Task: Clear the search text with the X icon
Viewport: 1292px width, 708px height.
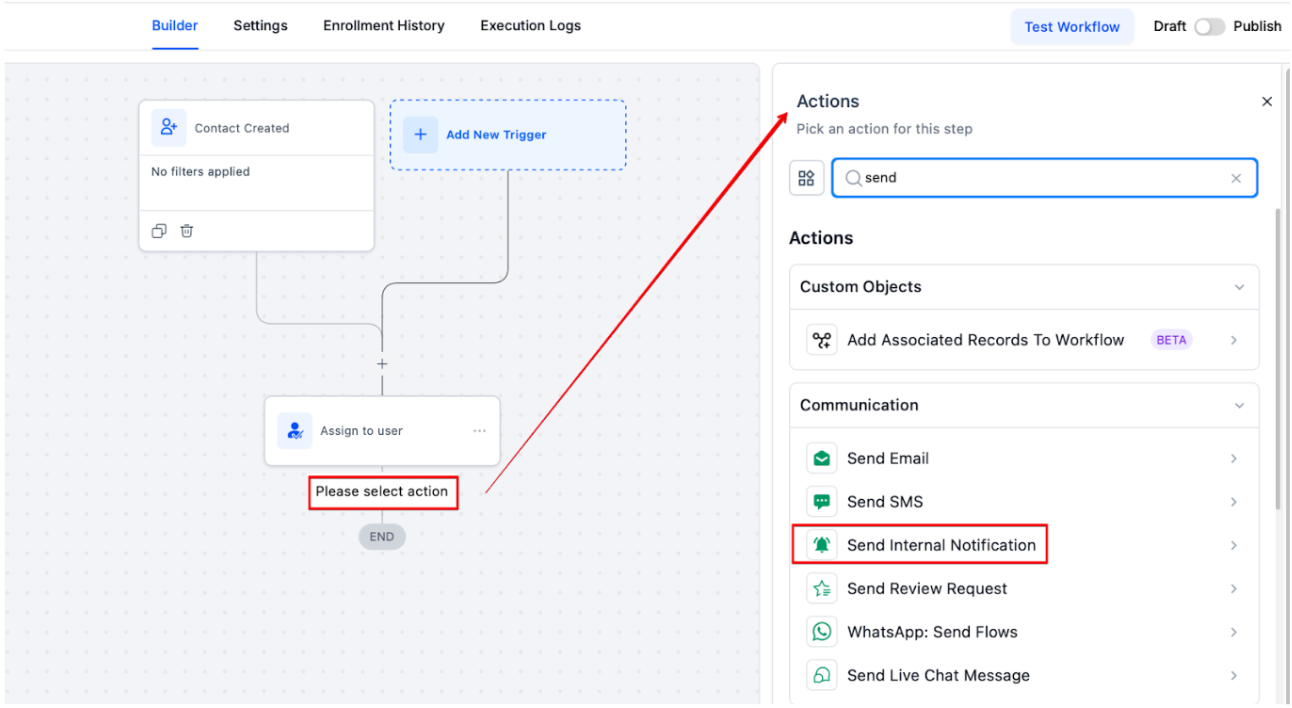Action: (x=1236, y=178)
